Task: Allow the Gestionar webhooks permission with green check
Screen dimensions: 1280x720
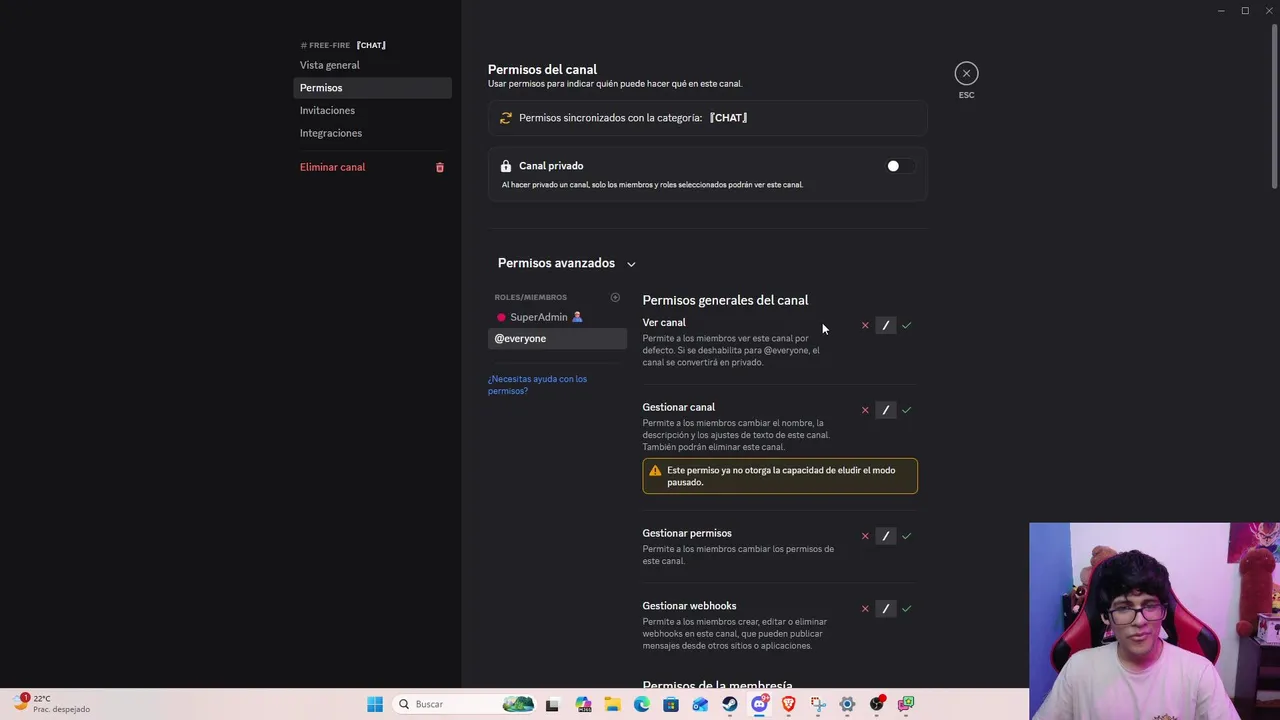Action: point(906,608)
